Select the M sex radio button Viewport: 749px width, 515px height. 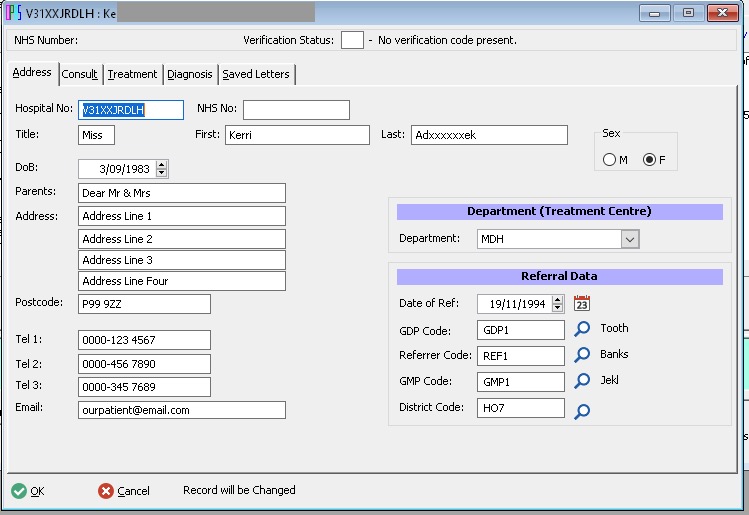[x=609, y=160]
